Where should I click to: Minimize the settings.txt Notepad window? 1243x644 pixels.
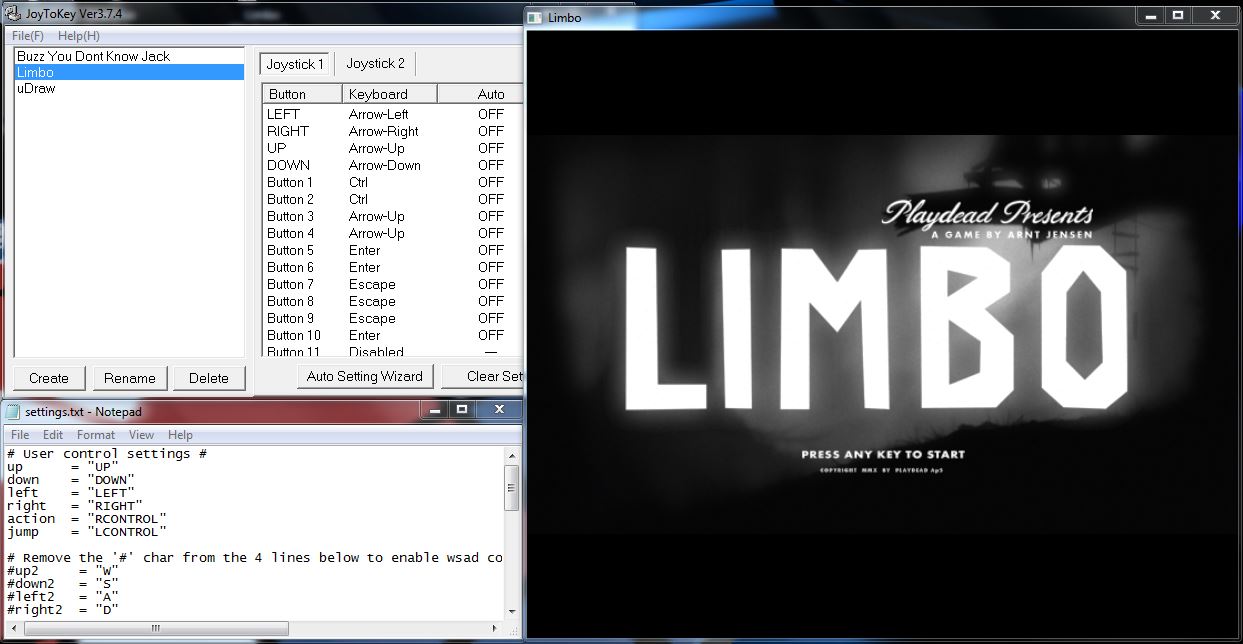pyautogui.click(x=434, y=409)
